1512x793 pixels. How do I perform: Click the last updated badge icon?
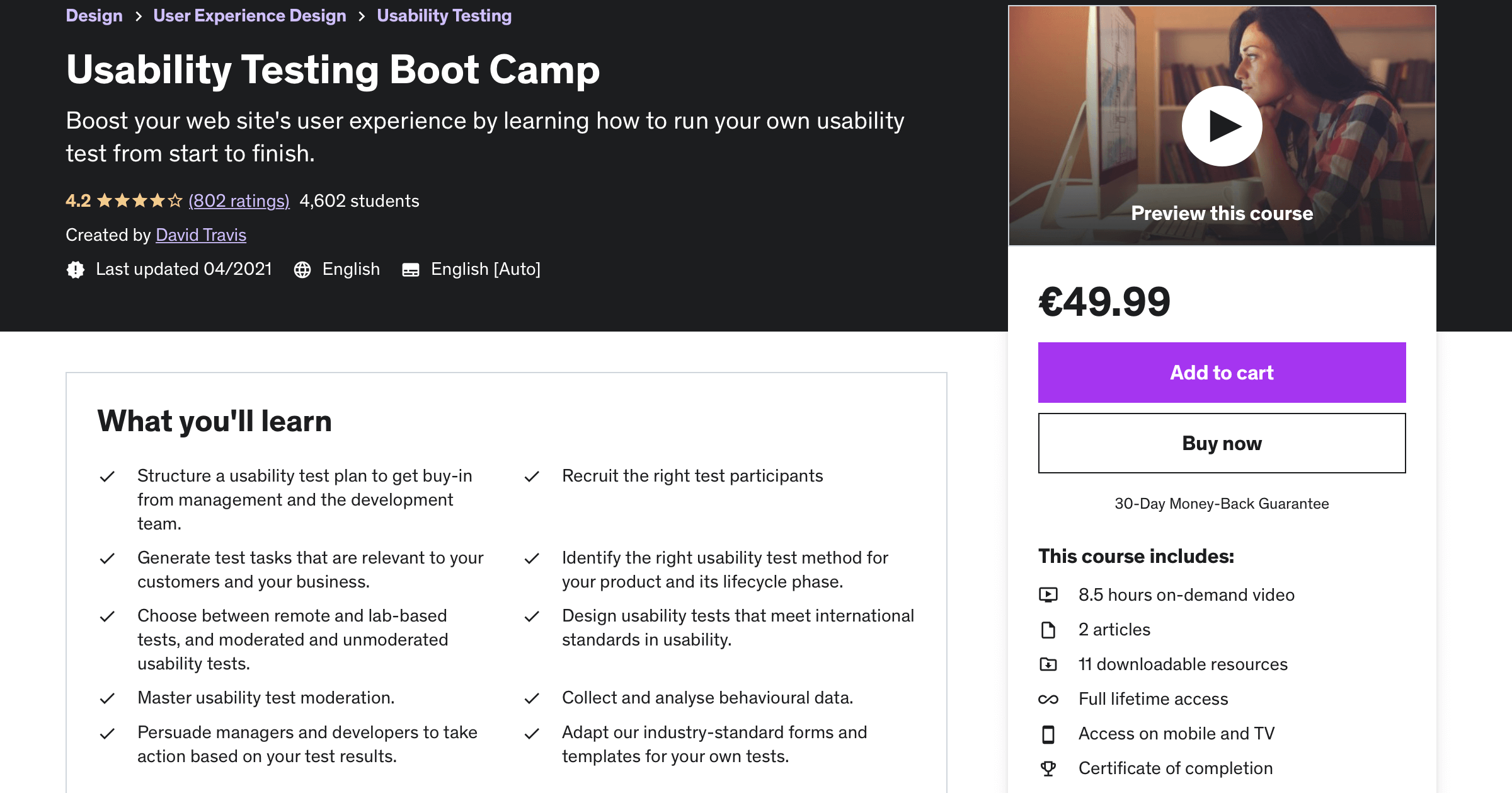tap(76, 270)
